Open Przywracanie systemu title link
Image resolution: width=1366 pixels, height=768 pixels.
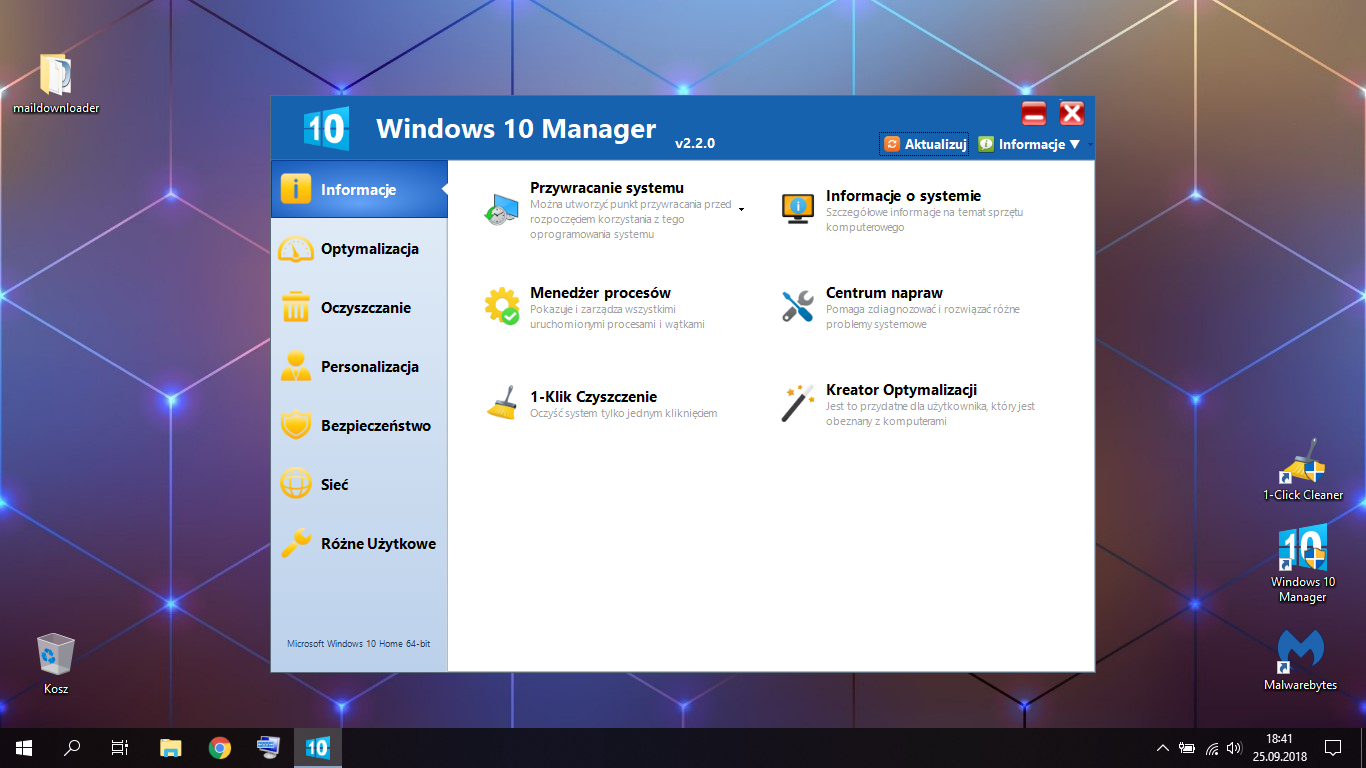pos(607,187)
